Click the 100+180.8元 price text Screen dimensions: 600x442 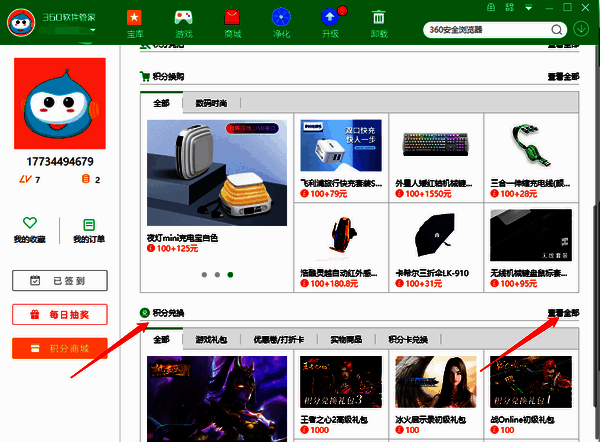tap(334, 284)
